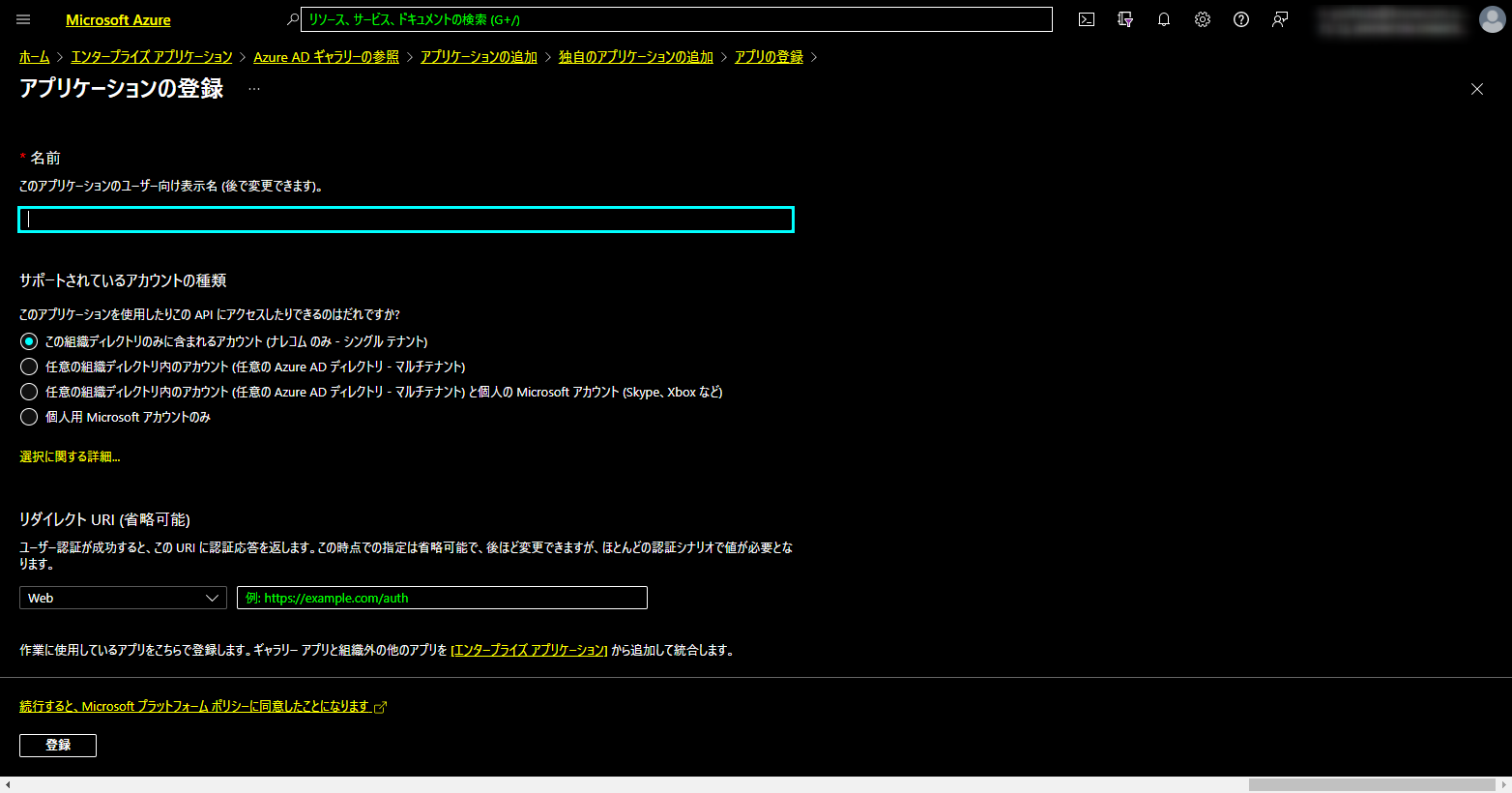Open アプリの登録 breadcrumb
The height and width of the screenshot is (793, 1512).
tap(769, 57)
